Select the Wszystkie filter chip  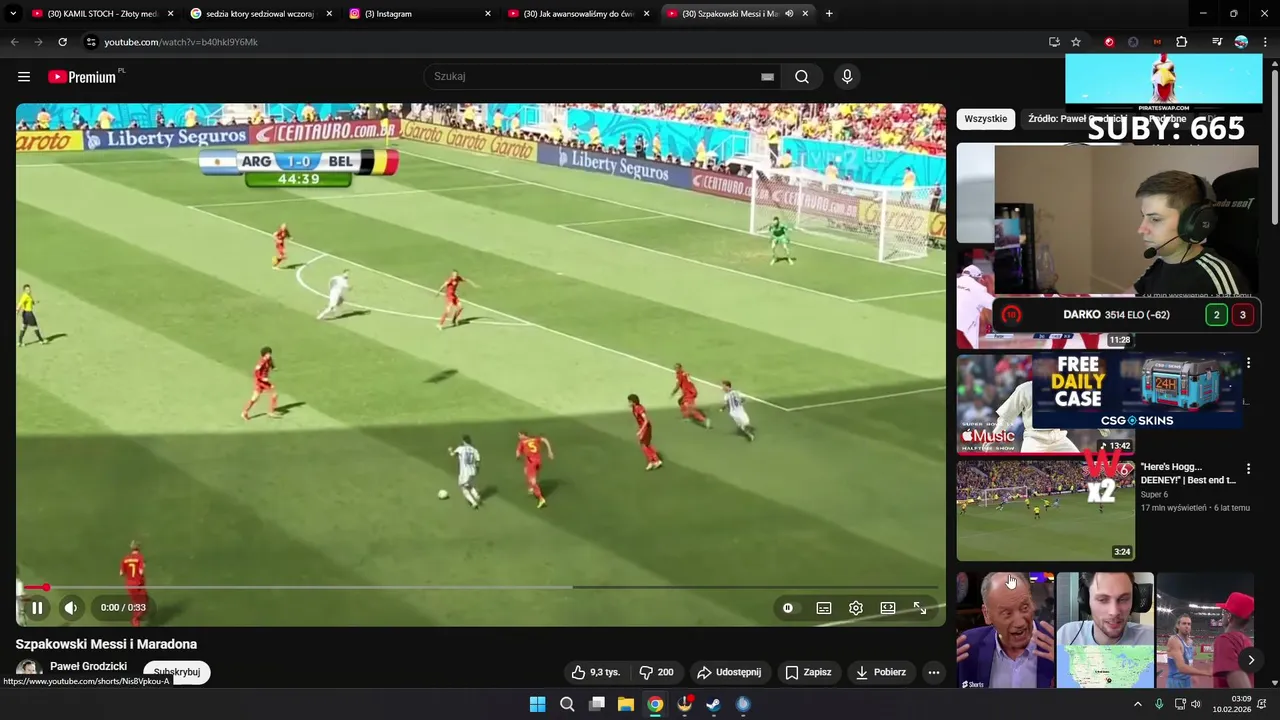(986, 118)
